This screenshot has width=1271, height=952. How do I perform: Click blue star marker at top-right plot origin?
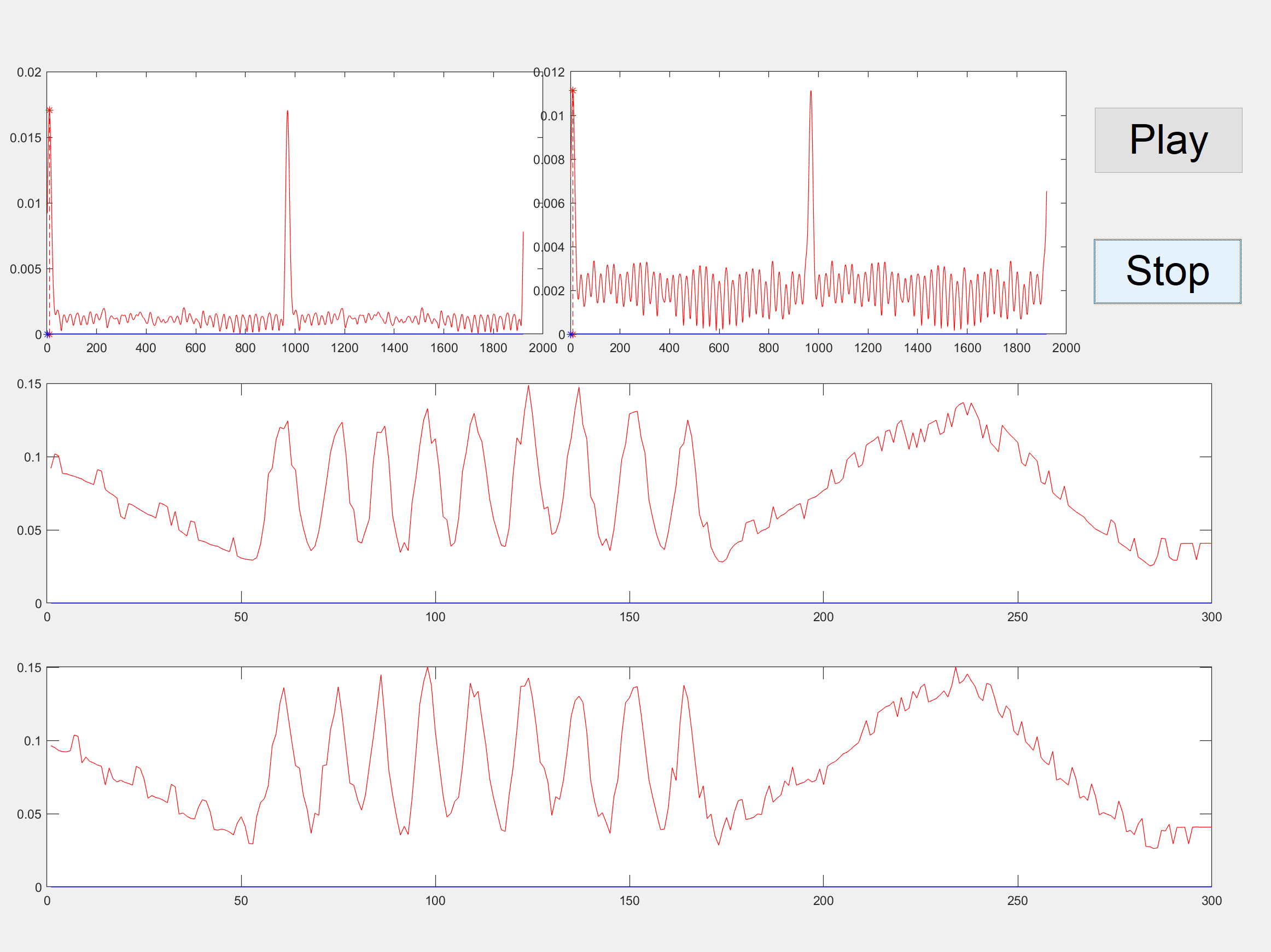571,335
